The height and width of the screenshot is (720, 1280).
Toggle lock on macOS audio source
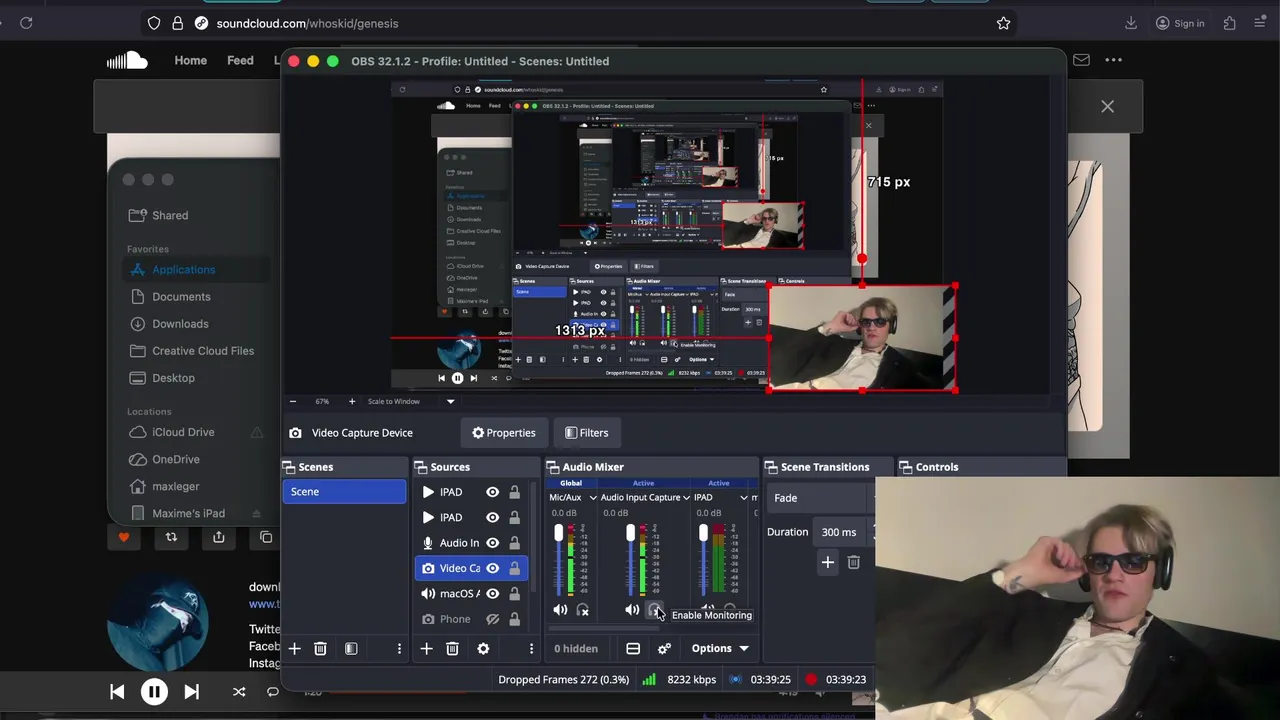click(x=514, y=594)
